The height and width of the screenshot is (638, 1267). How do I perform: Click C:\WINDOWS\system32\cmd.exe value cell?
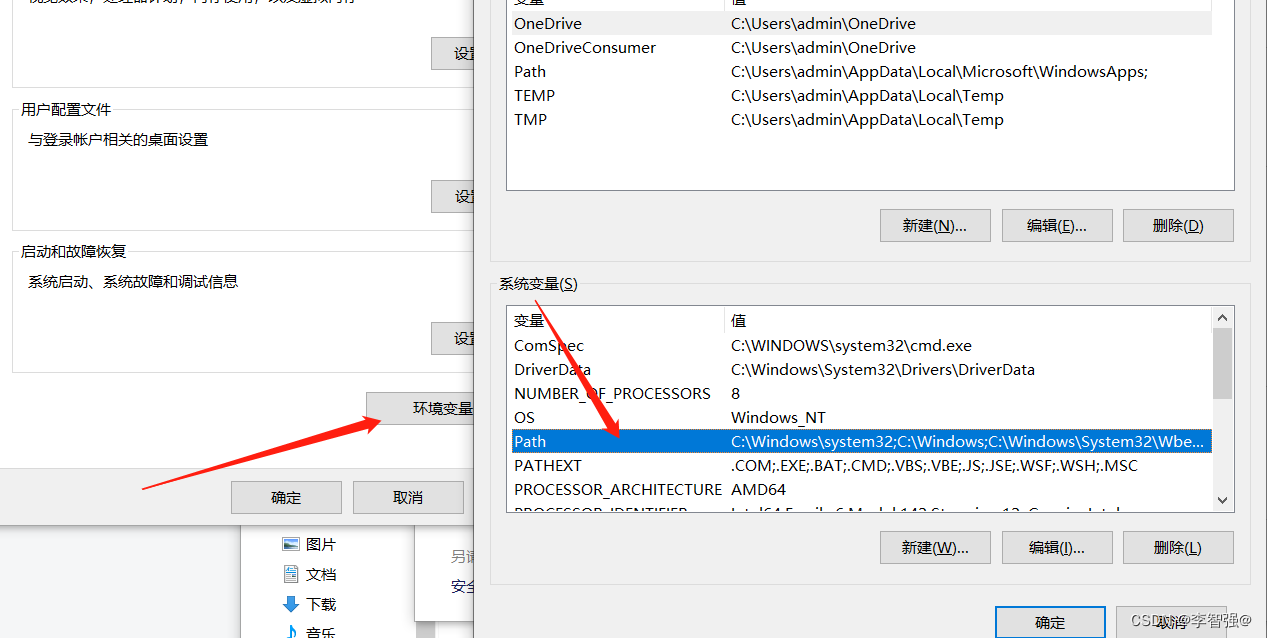851,346
